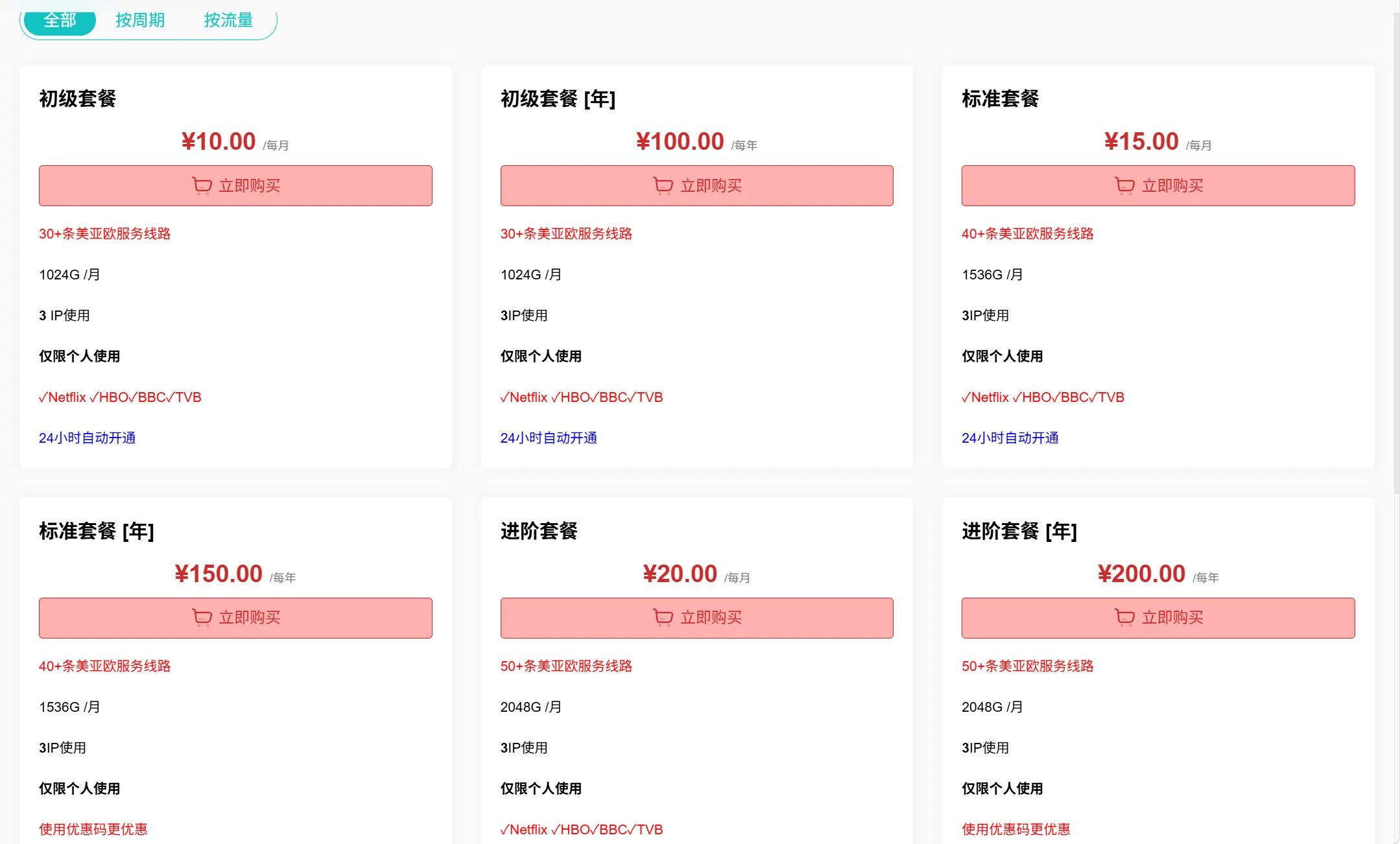Click cart icon on 进阶套餐 [年] buy button

[1124, 618]
